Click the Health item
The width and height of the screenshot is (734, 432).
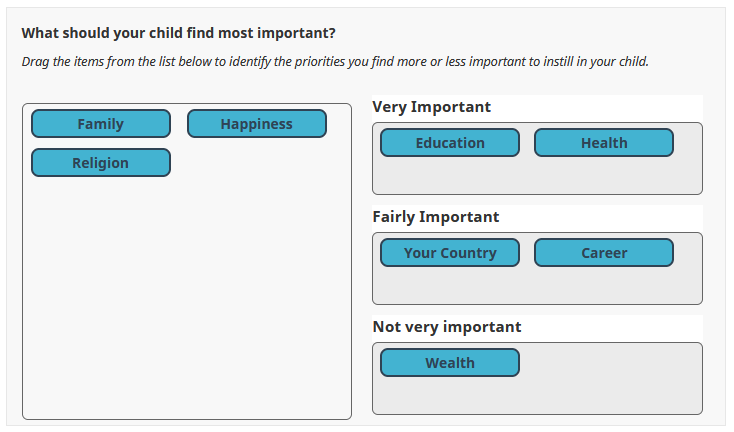tap(604, 143)
